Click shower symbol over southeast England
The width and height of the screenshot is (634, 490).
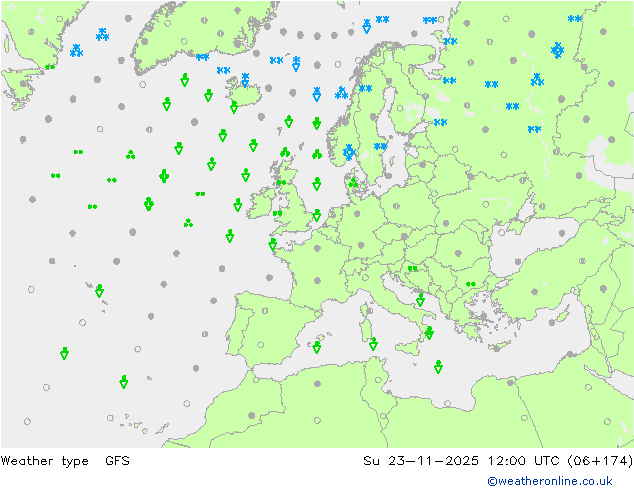[x=317, y=215]
